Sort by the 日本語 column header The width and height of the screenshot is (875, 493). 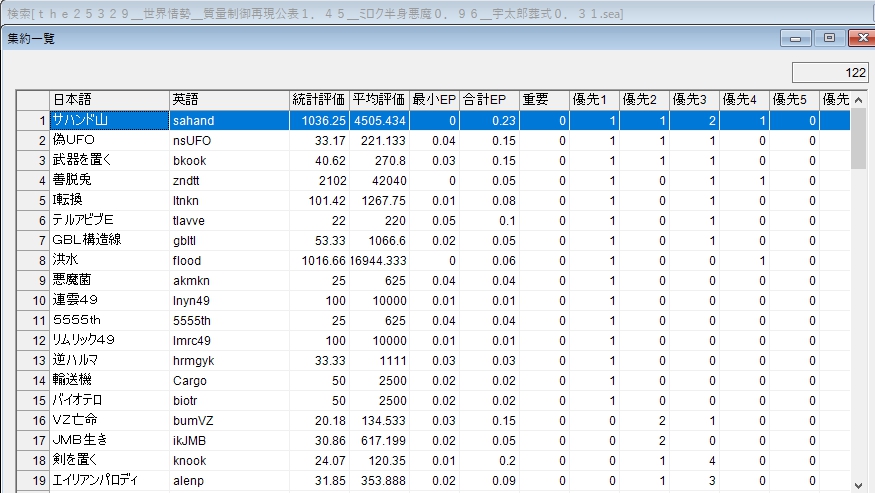click(109, 100)
